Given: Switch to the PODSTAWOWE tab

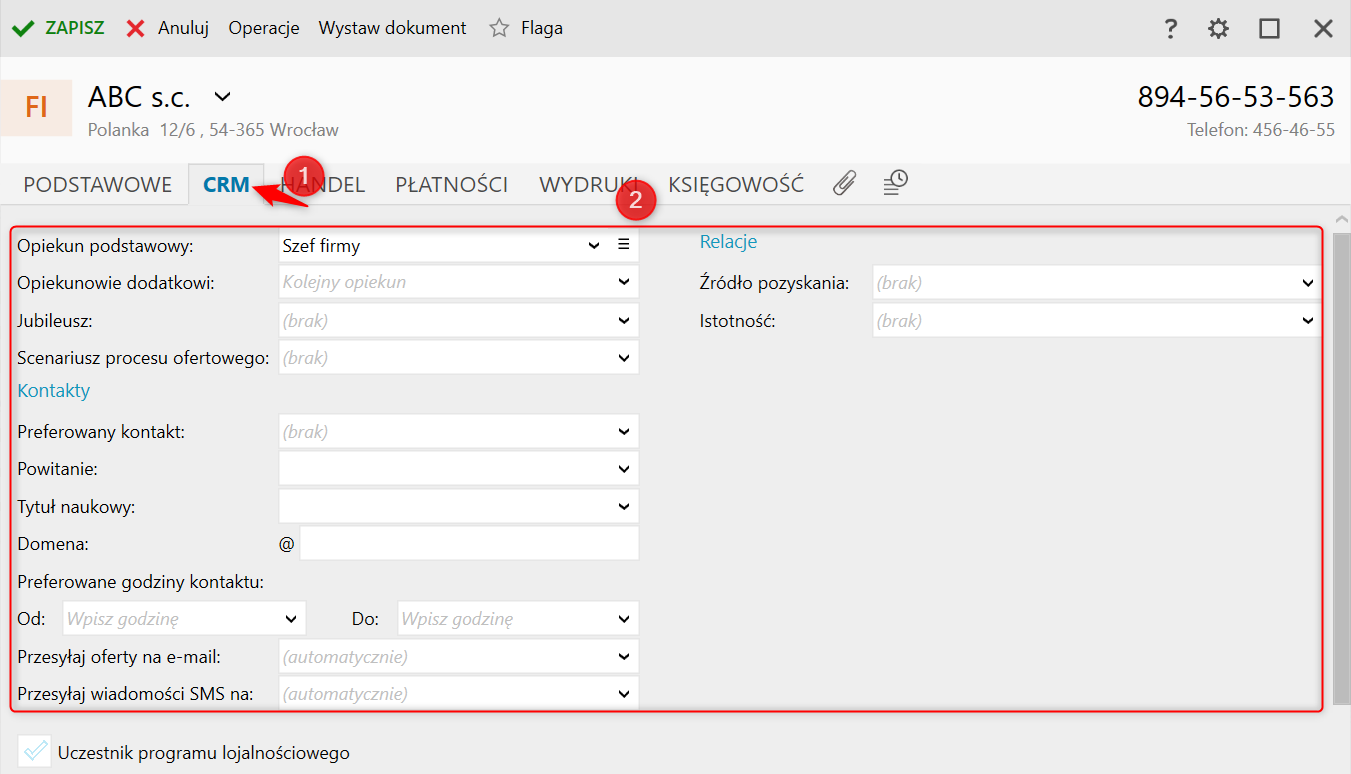Looking at the screenshot, I should [x=98, y=185].
